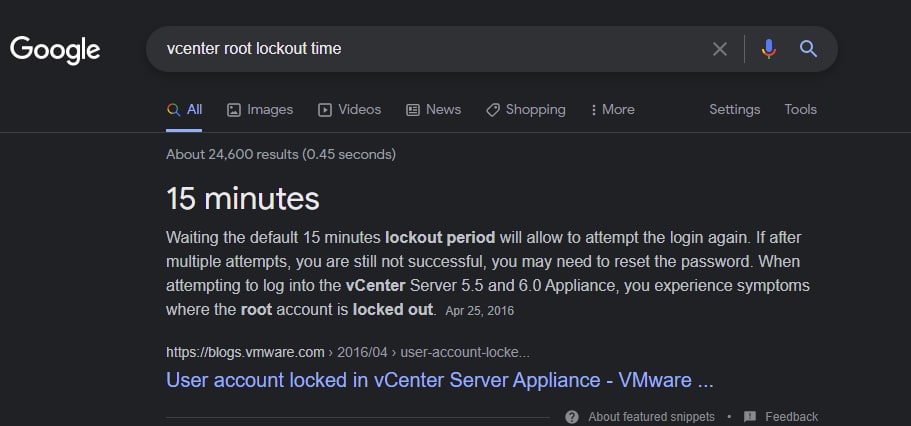Click the Google logo
This screenshot has width=911, height=426.
click(55, 50)
